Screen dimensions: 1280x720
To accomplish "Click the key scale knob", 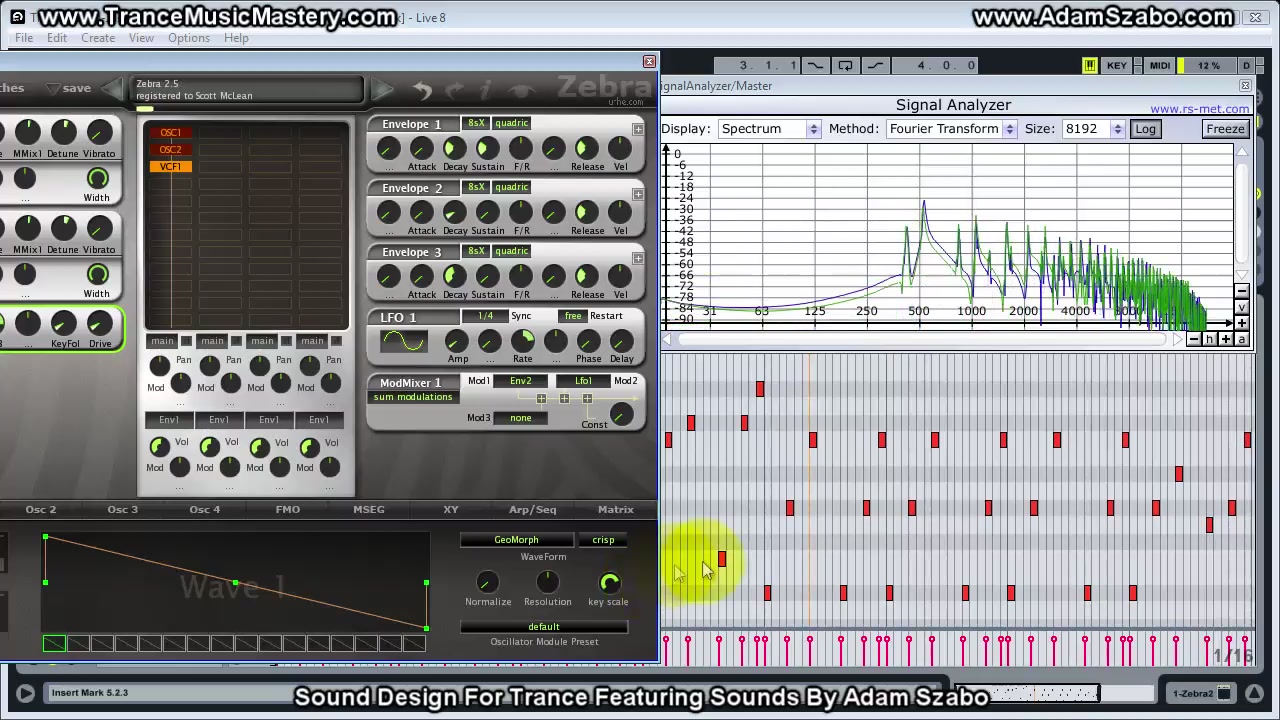I will coord(609,583).
